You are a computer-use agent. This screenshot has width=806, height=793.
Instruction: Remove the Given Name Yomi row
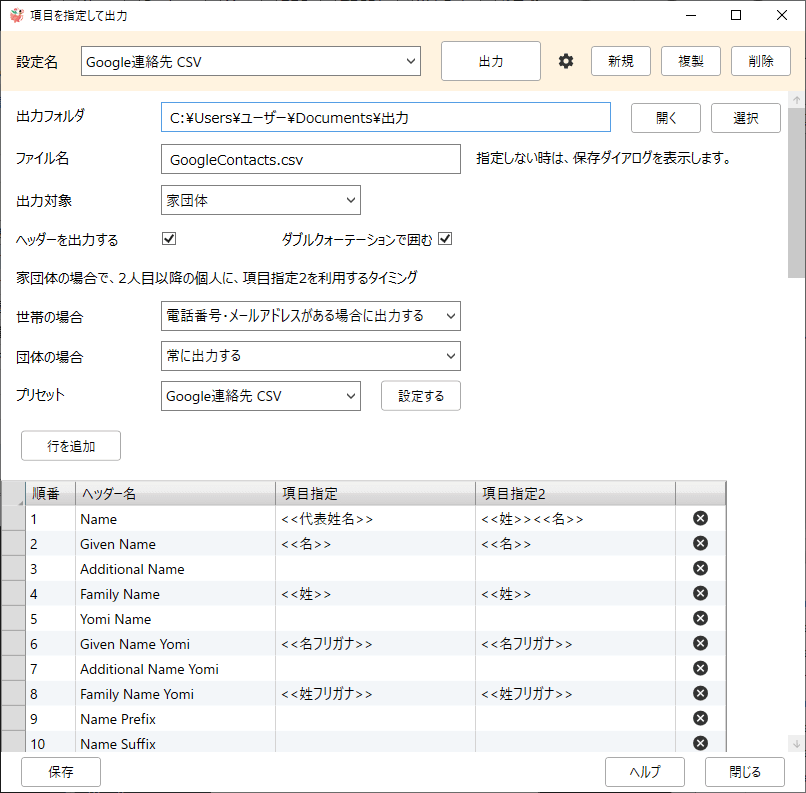click(700, 644)
